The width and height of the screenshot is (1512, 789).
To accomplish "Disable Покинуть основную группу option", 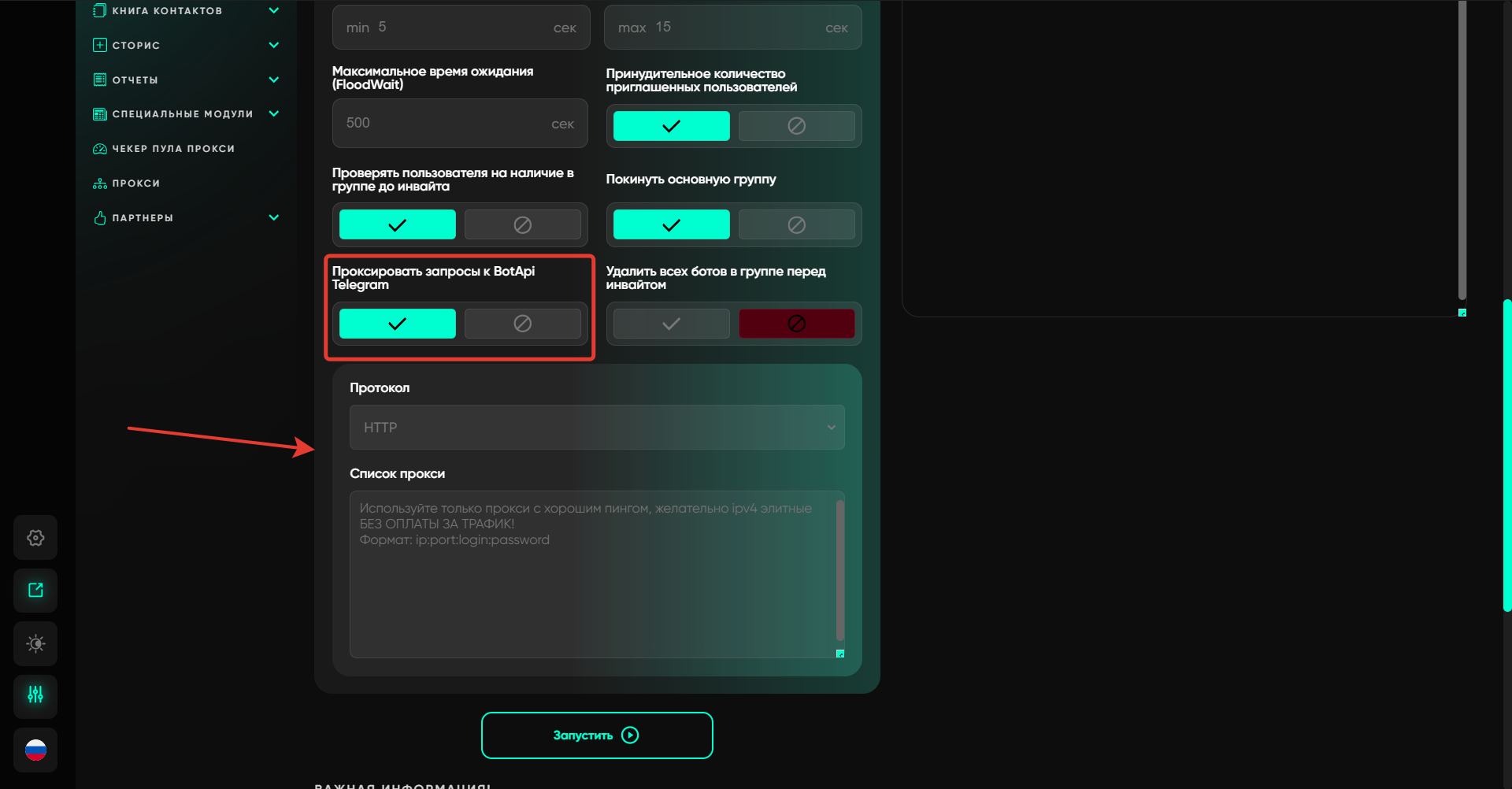I will point(796,225).
